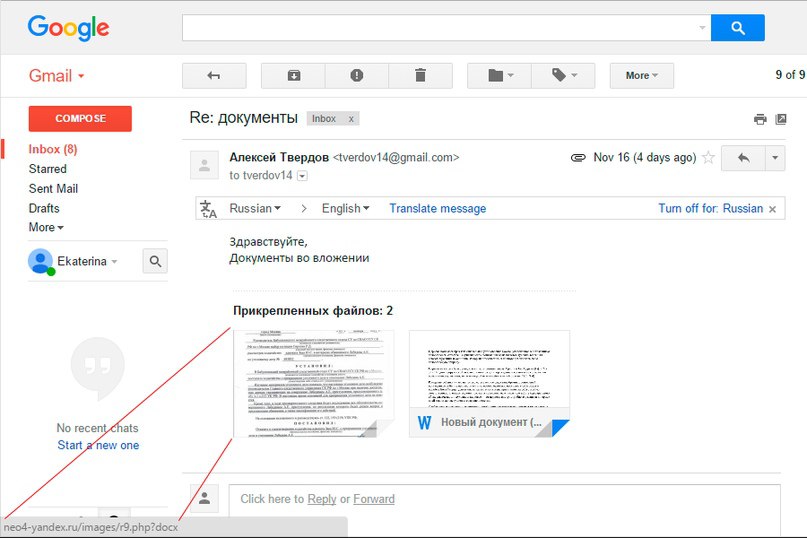Open more reply options dropdown
This screenshot has height=538, width=807.
pyautogui.click(x=775, y=158)
